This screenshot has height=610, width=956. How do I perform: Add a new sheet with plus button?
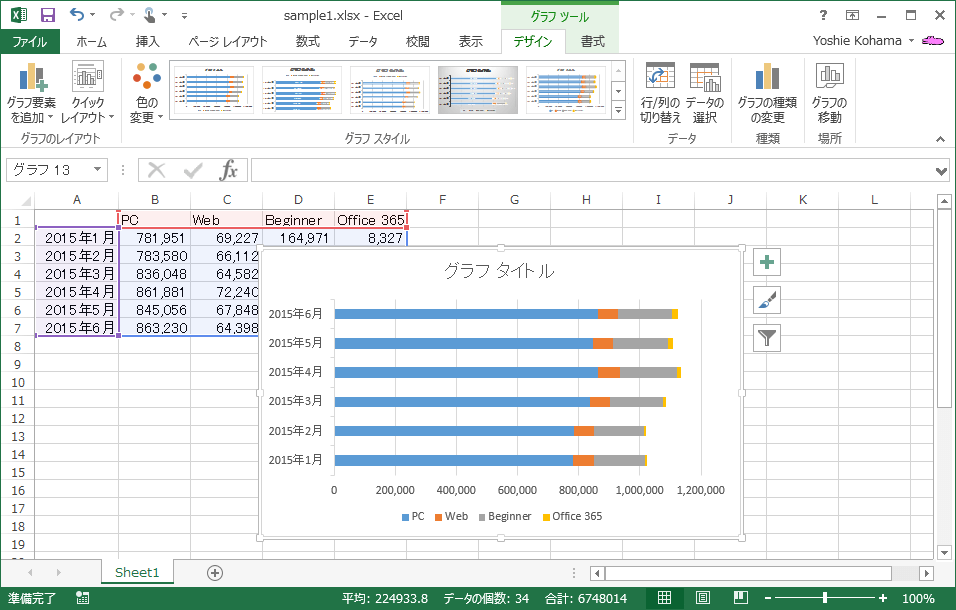pyautogui.click(x=215, y=573)
